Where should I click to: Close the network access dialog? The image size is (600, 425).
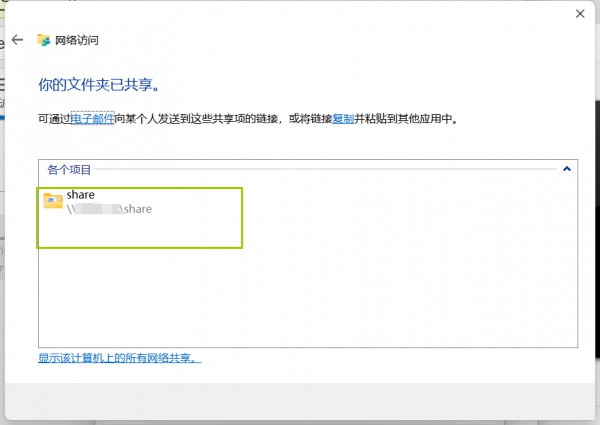coord(580,14)
